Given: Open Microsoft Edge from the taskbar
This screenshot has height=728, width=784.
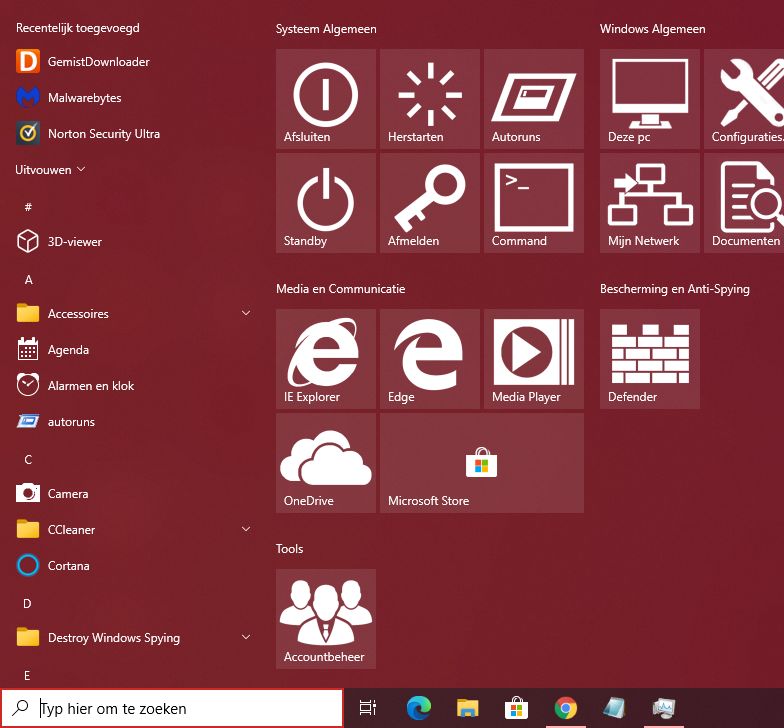Looking at the screenshot, I should [x=418, y=708].
